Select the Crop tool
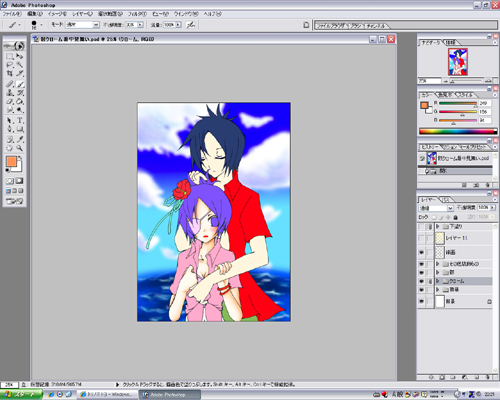Viewport: 500px width, 400px height. click(x=10, y=74)
